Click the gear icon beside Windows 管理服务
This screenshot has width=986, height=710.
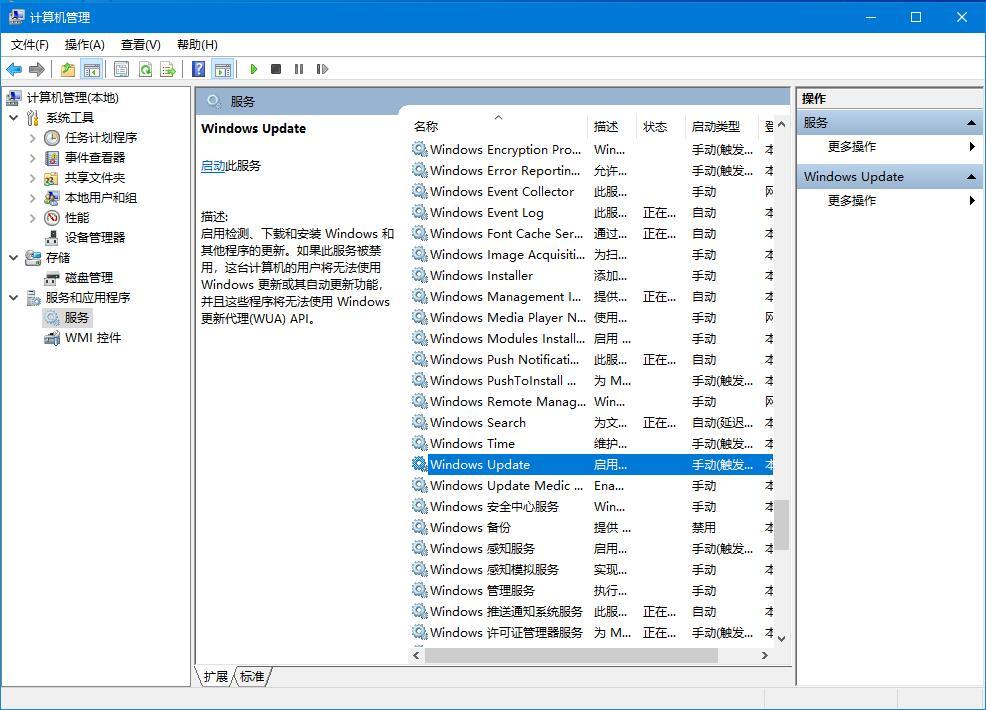(419, 591)
